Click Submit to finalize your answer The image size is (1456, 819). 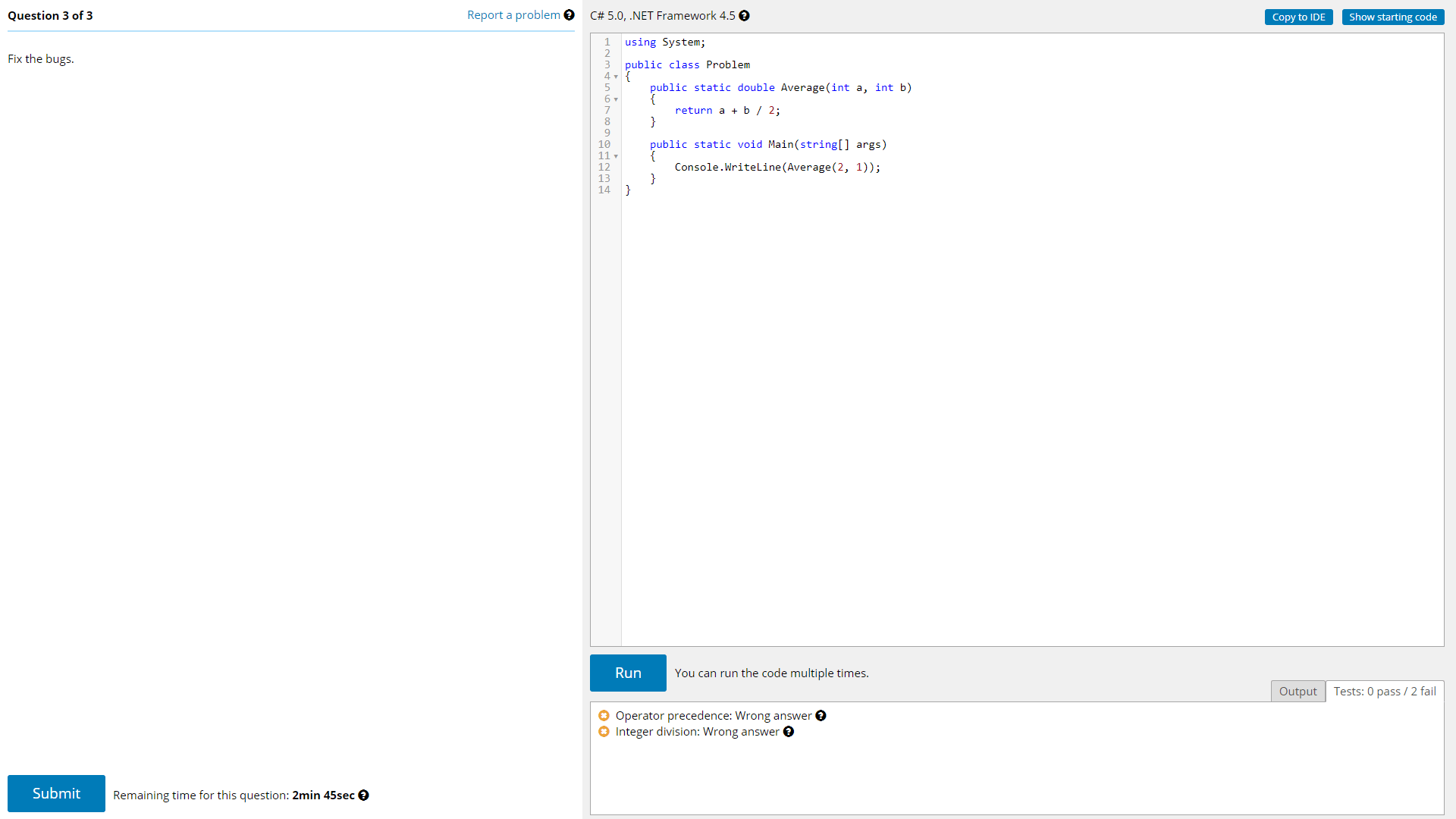click(55, 793)
